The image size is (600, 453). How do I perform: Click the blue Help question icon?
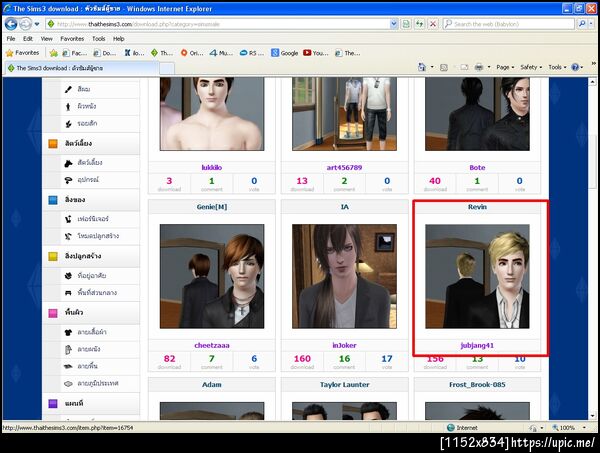point(575,67)
